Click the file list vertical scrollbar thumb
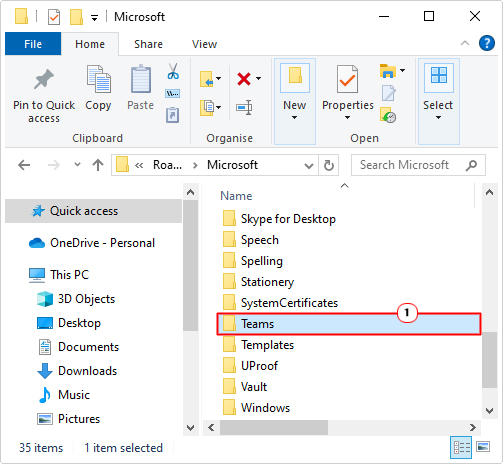Viewport: 503px width, 464px height. [x=489, y=360]
